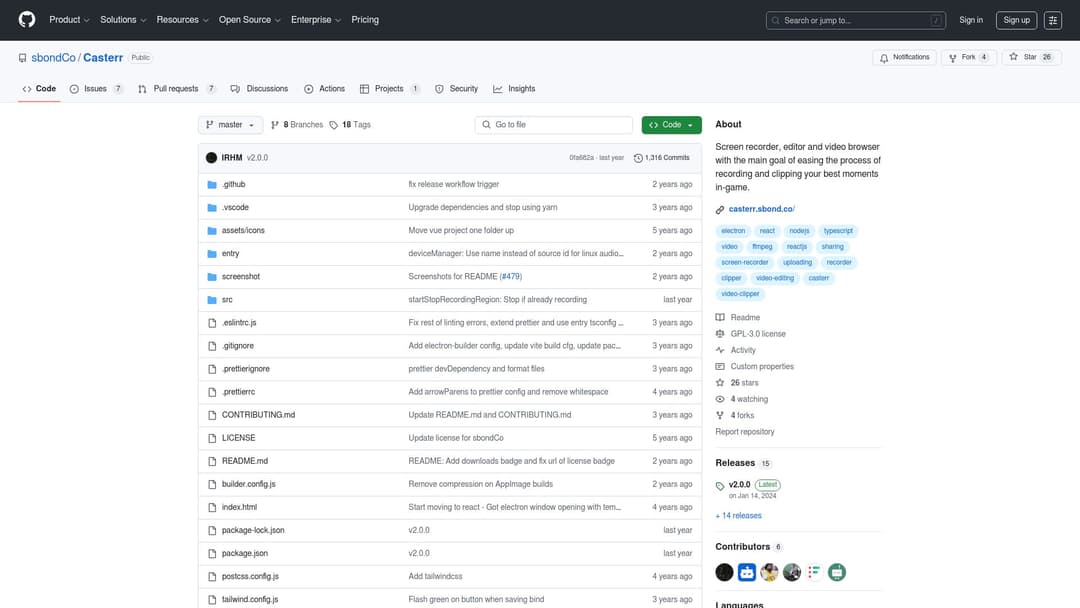Click the Go to file search box
This screenshot has height=608, width=1080.
coord(553,125)
